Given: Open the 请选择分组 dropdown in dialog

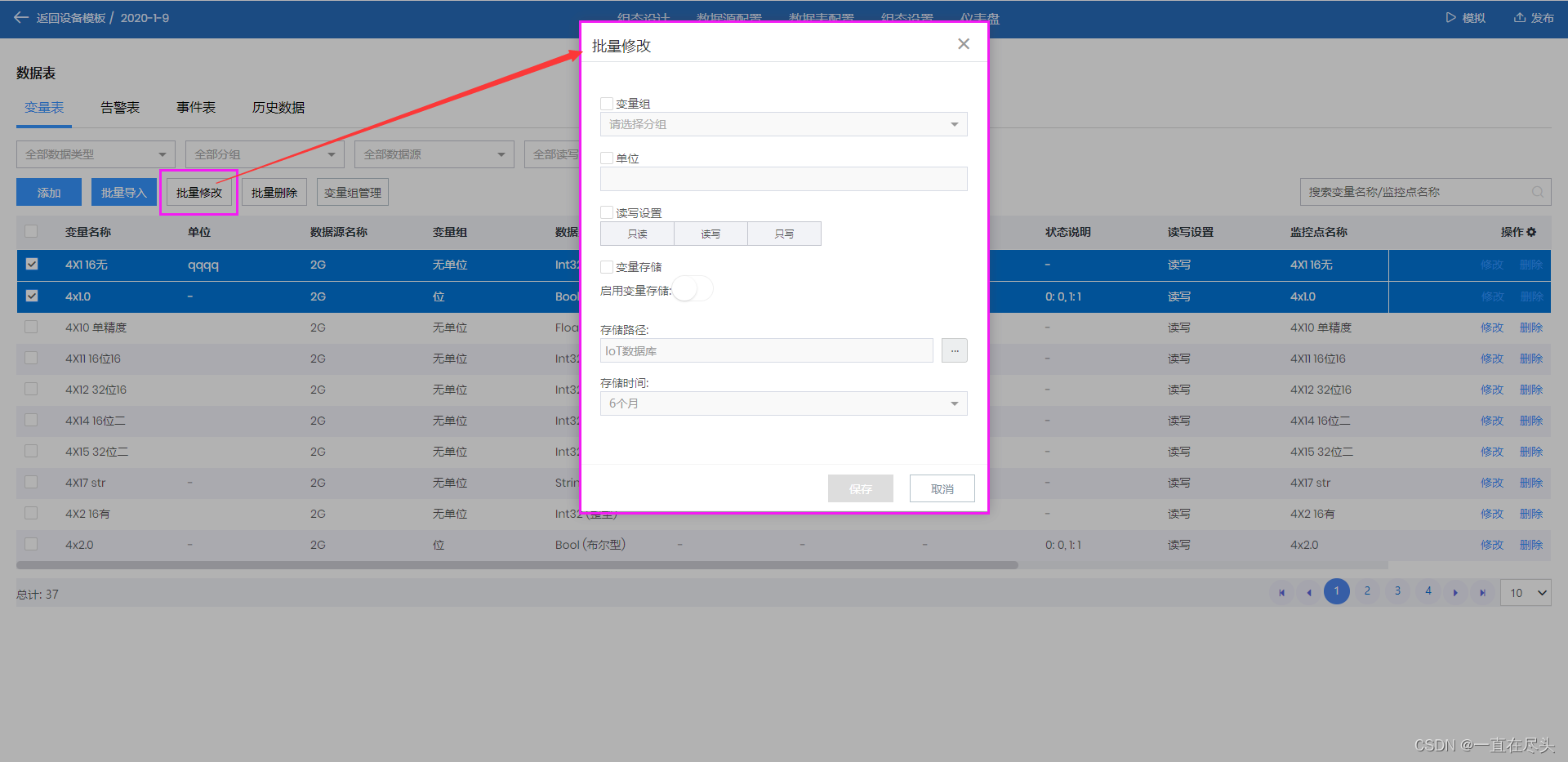Looking at the screenshot, I should click(x=784, y=124).
